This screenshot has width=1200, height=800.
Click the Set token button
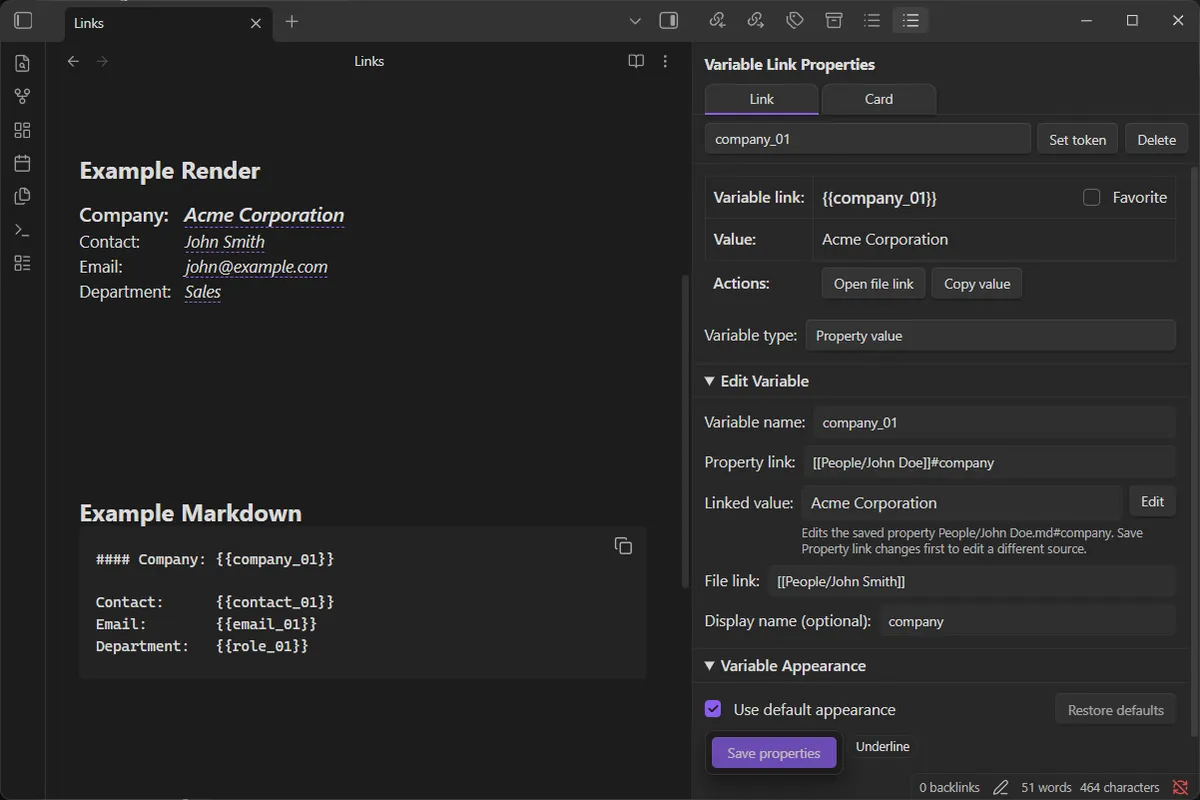point(1077,139)
